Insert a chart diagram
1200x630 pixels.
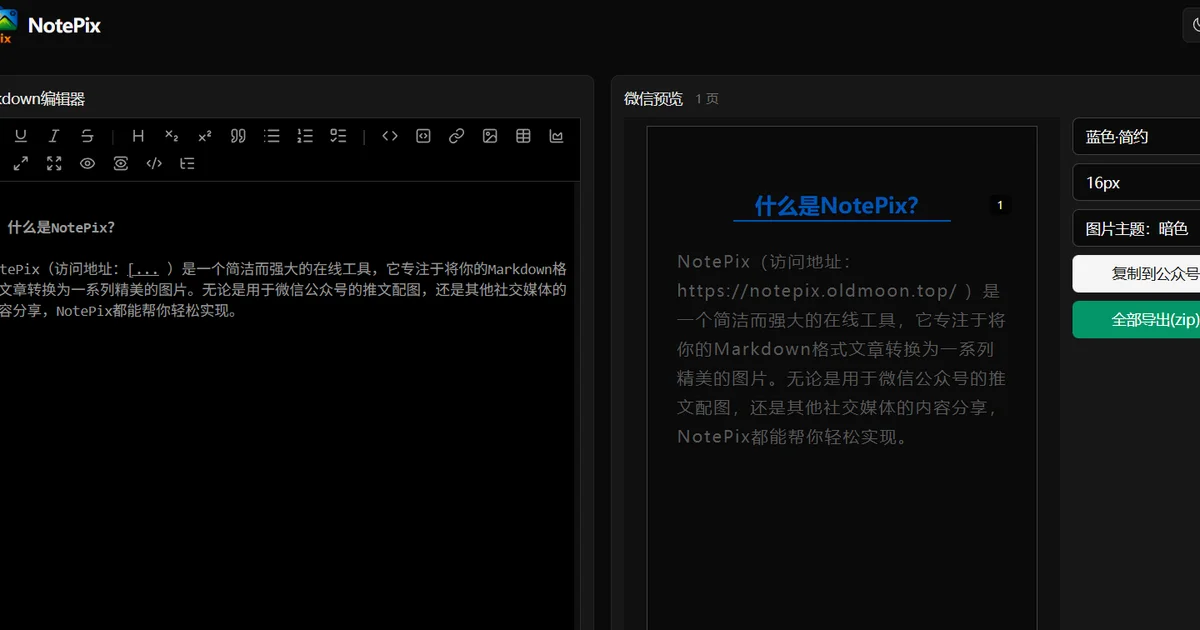pyautogui.click(x=557, y=136)
